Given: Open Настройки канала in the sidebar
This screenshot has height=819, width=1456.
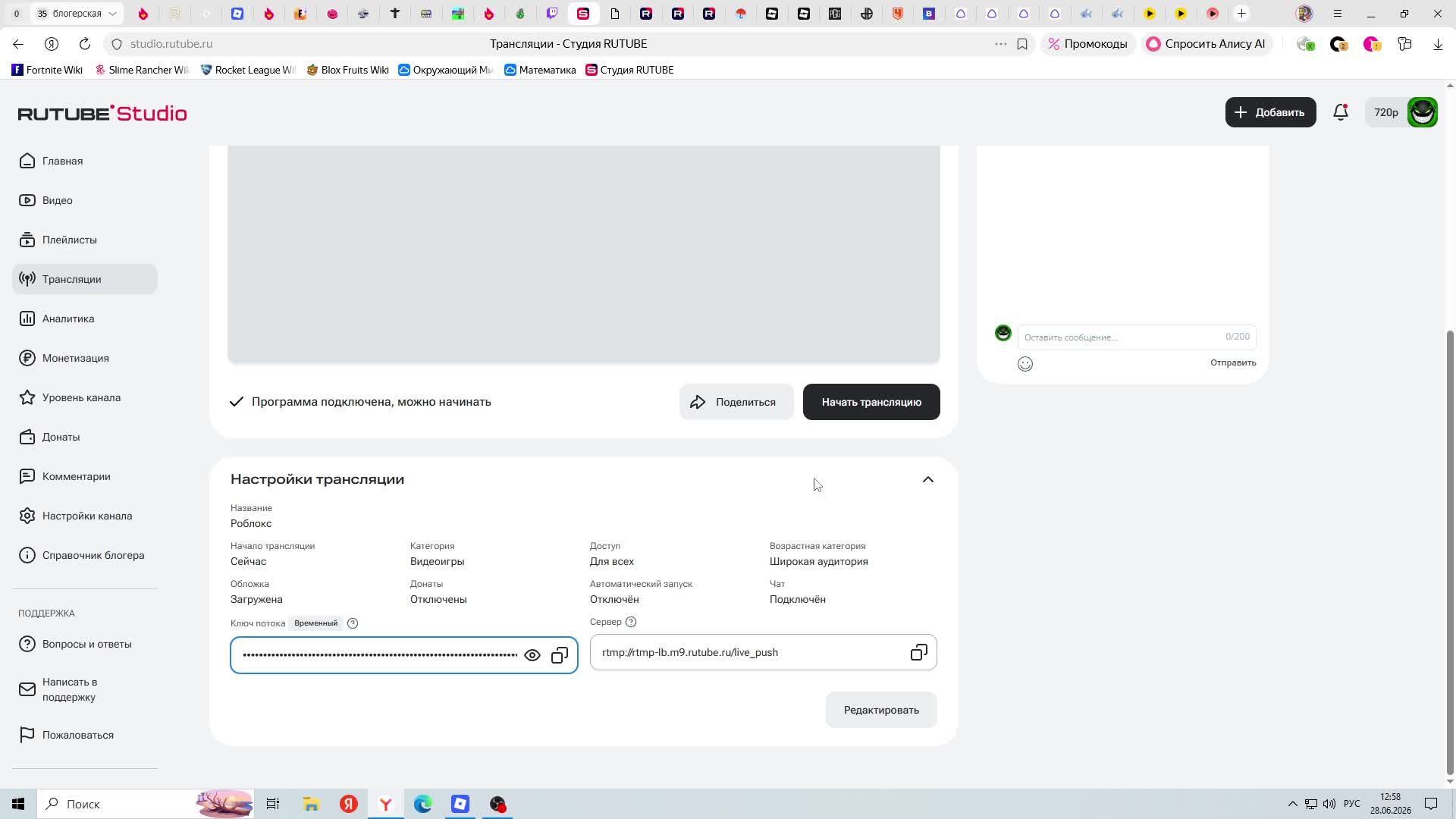Looking at the screenshot, I should click(x=85, y=516).
